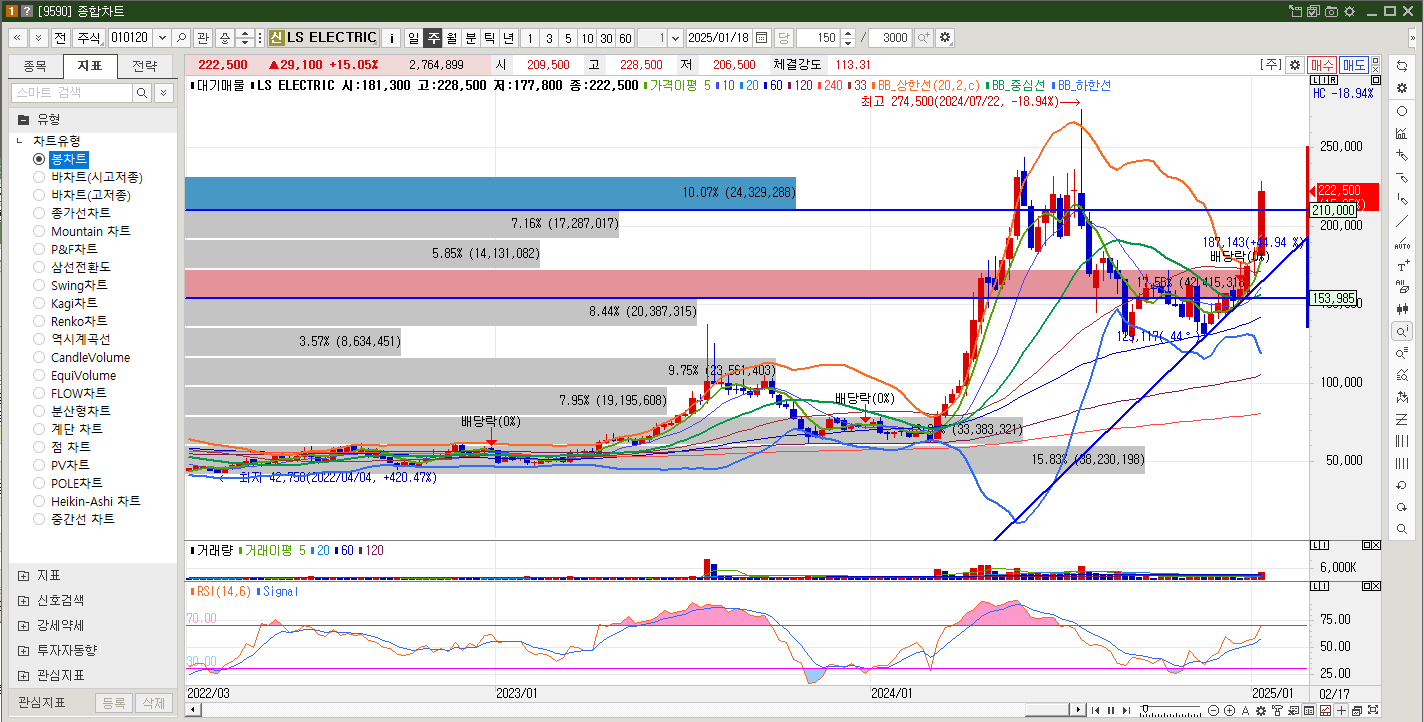Click the capture camera icon in title bar

click(x=1330, y=11)
